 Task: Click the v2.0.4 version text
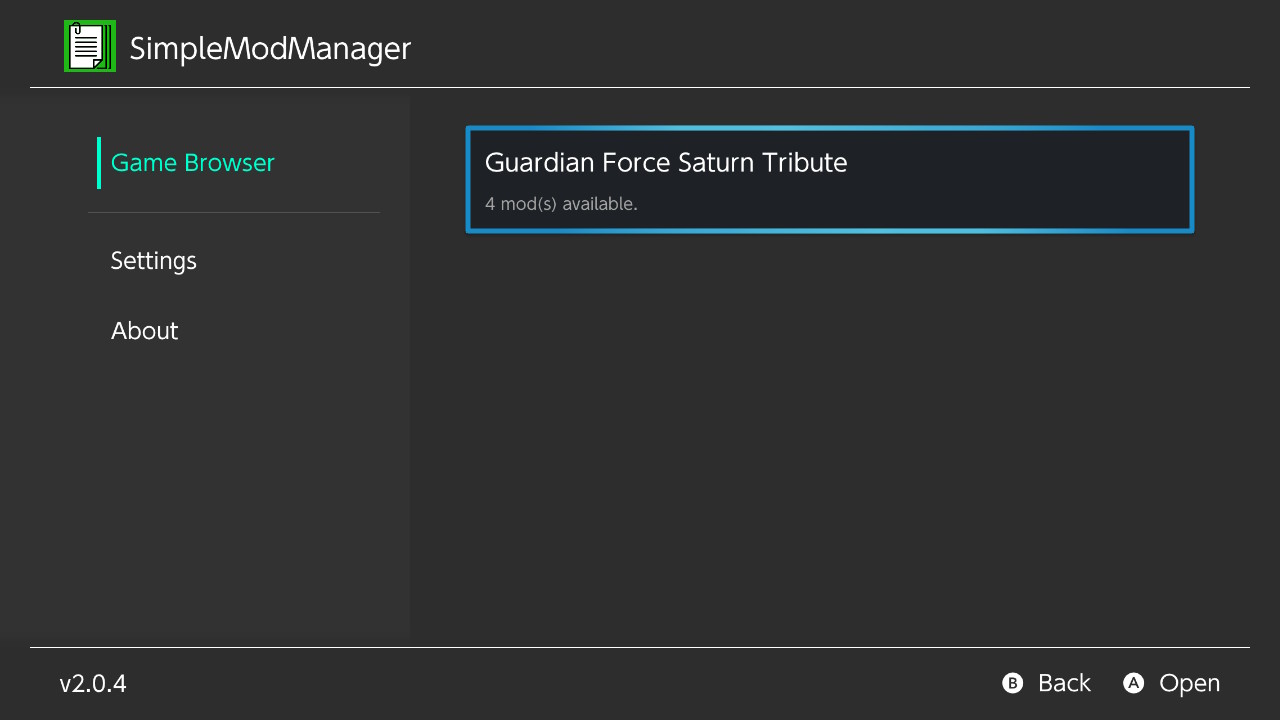pyautogui.click(x=93, y=684)
